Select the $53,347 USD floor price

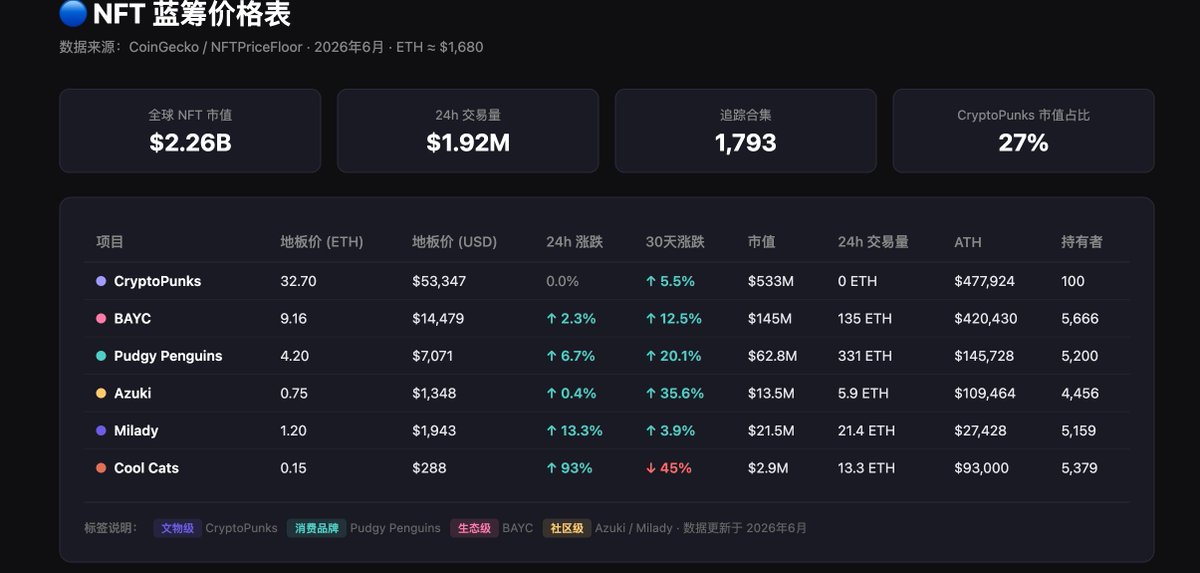pyautogui.click(x=439, y=281)
